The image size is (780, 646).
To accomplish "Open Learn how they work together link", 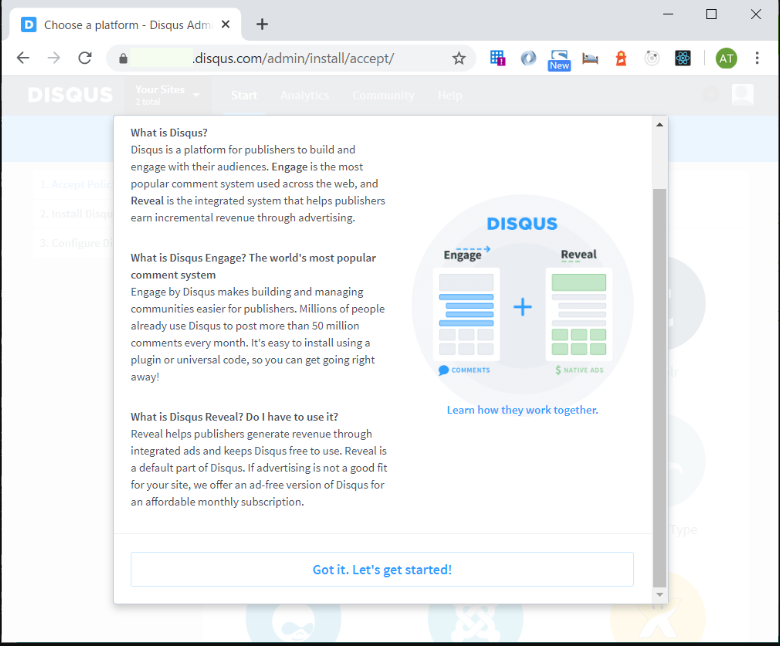I will [522, 410].
